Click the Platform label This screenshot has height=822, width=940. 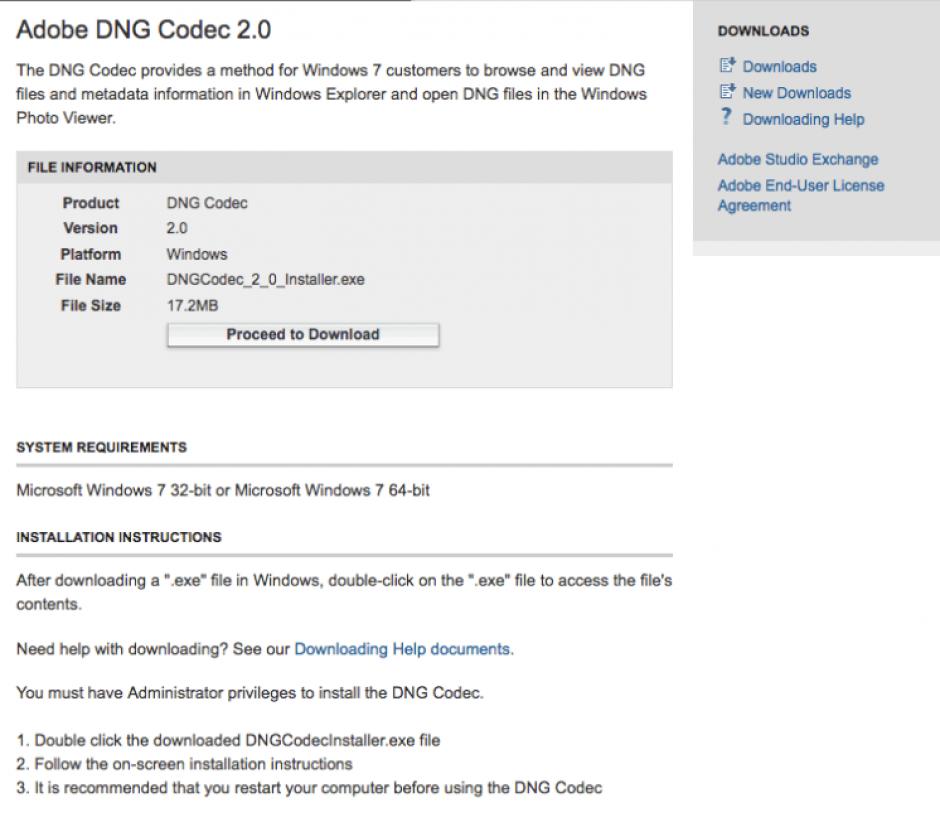[x=91, y=254]
